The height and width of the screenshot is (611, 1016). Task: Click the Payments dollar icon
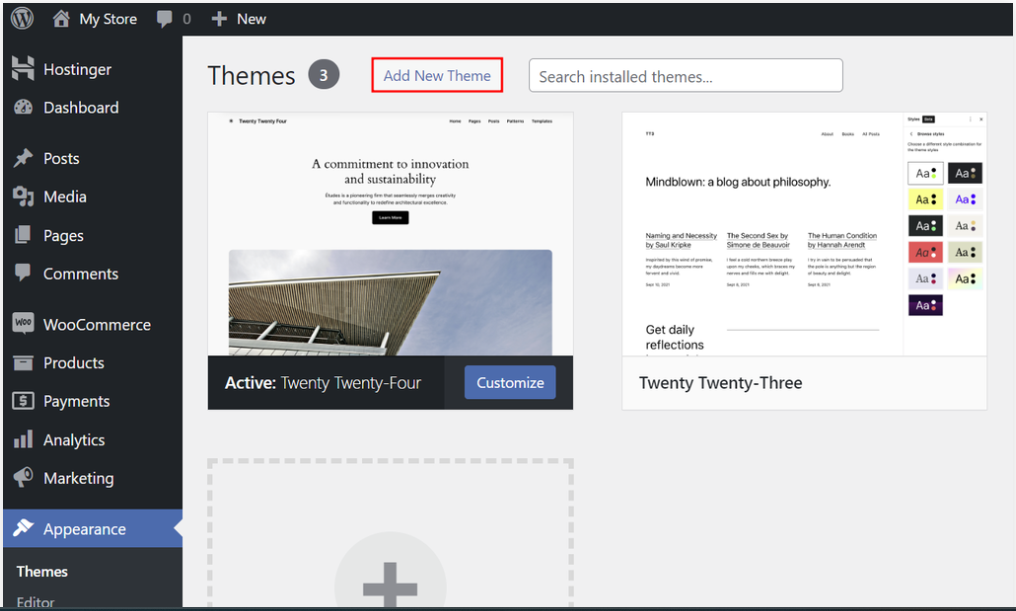tap(23, 400)
